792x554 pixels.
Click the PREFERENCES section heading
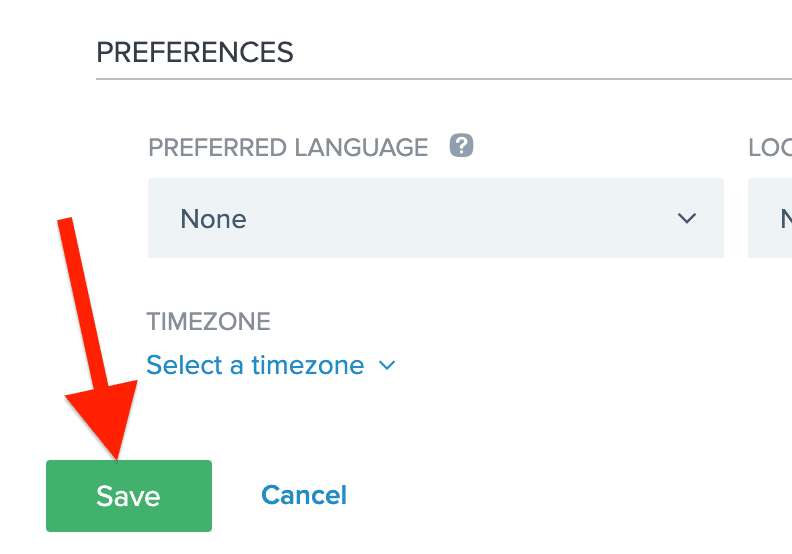click(x=195, y=53)
